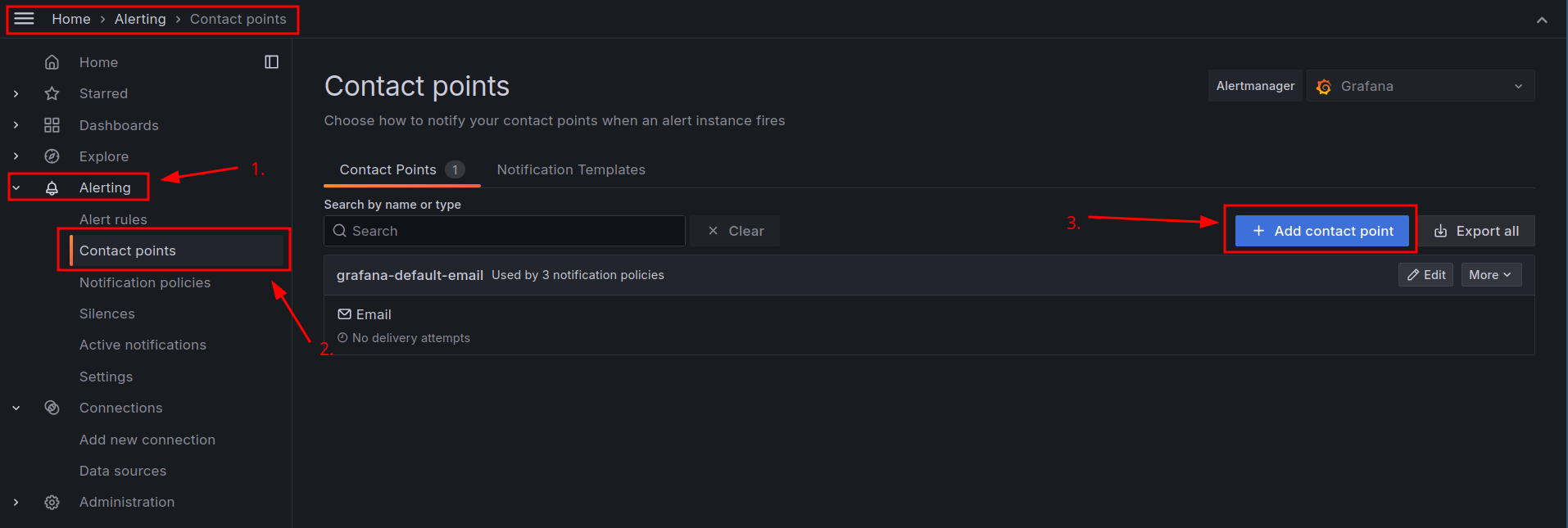
Task: Toggle the sidebar dock panel icon
Action: click(272, 62)
